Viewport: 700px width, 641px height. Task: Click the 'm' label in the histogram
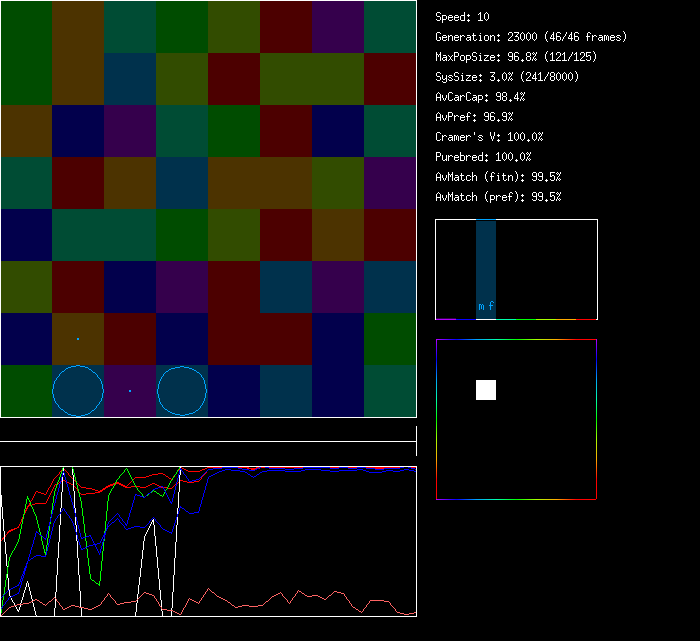(481, 307)
